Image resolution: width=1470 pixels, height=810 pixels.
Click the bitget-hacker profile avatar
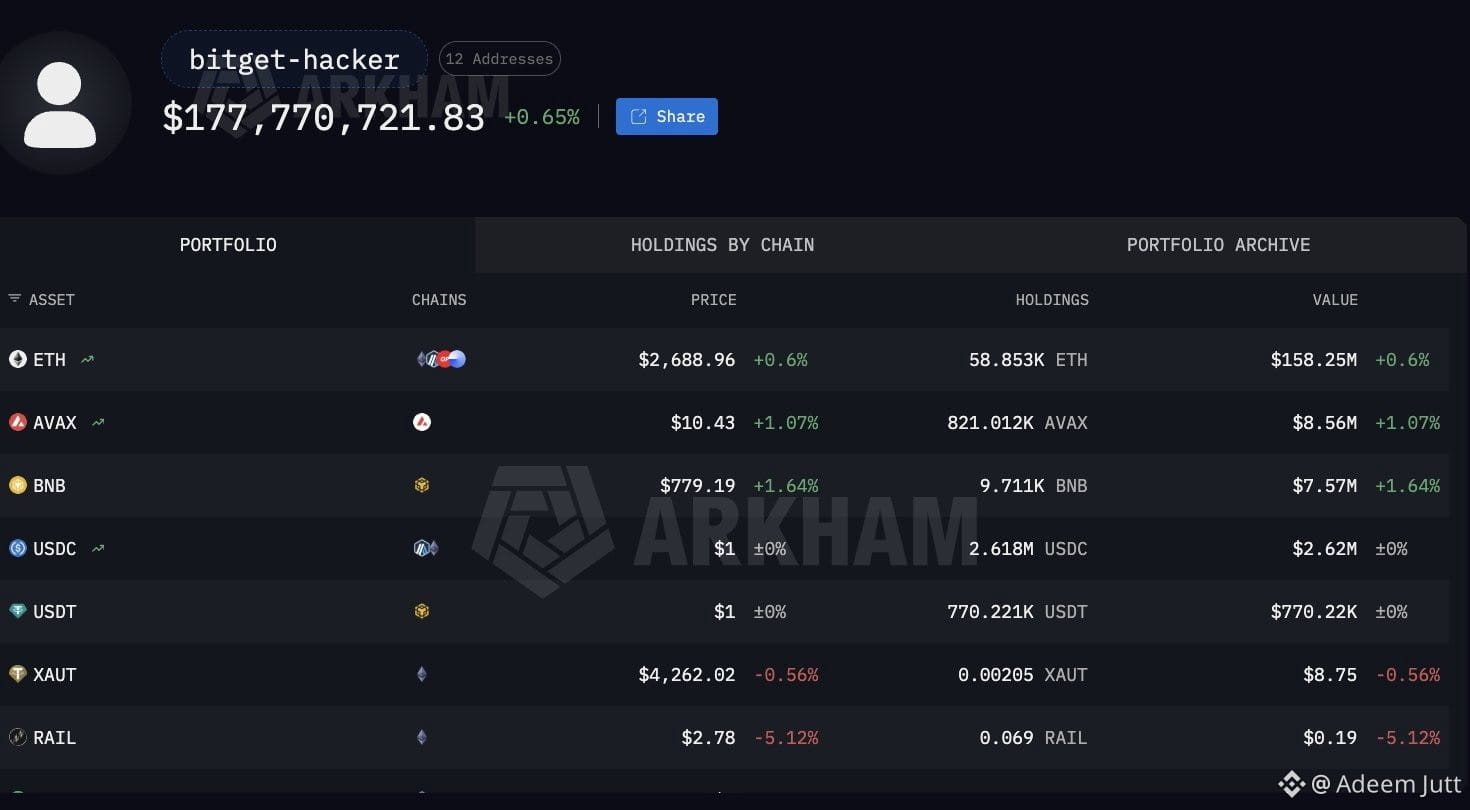pos(60,104)
